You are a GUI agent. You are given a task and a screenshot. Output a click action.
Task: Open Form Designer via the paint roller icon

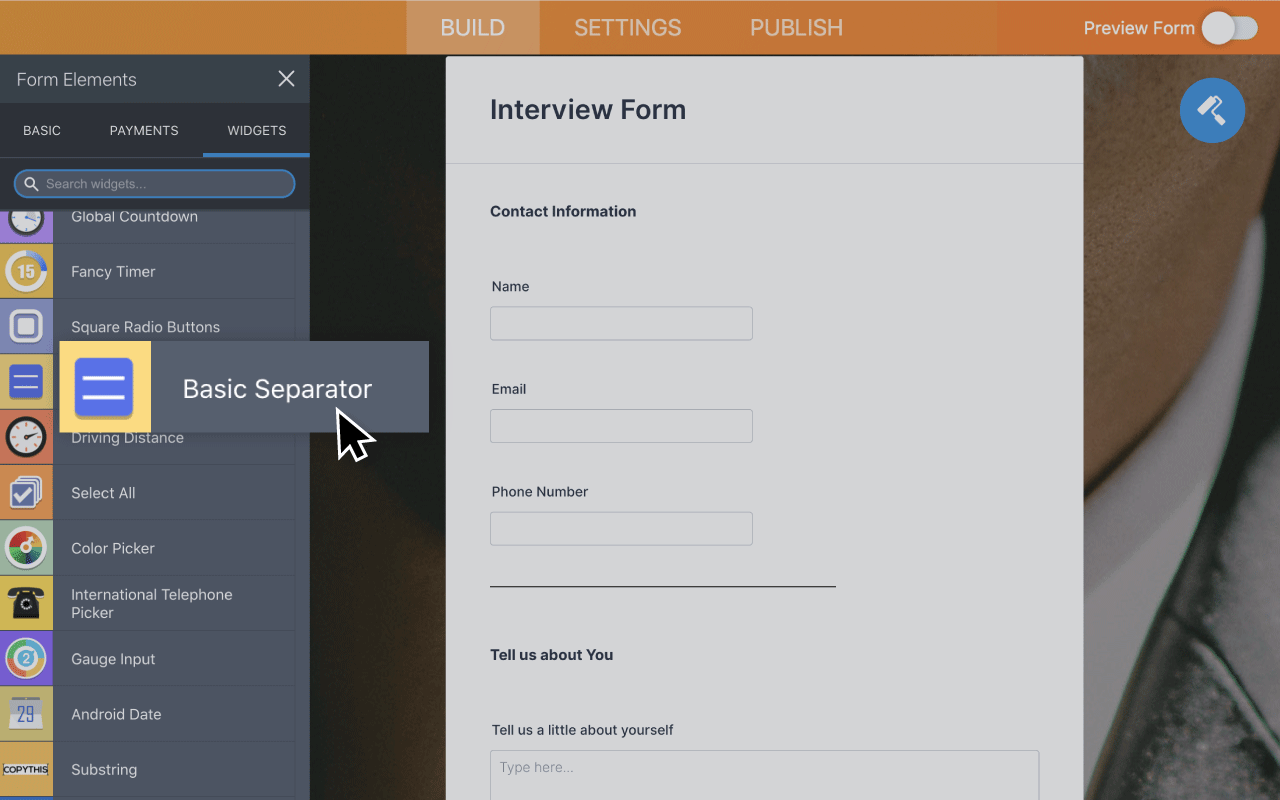tap(1212, 110)
